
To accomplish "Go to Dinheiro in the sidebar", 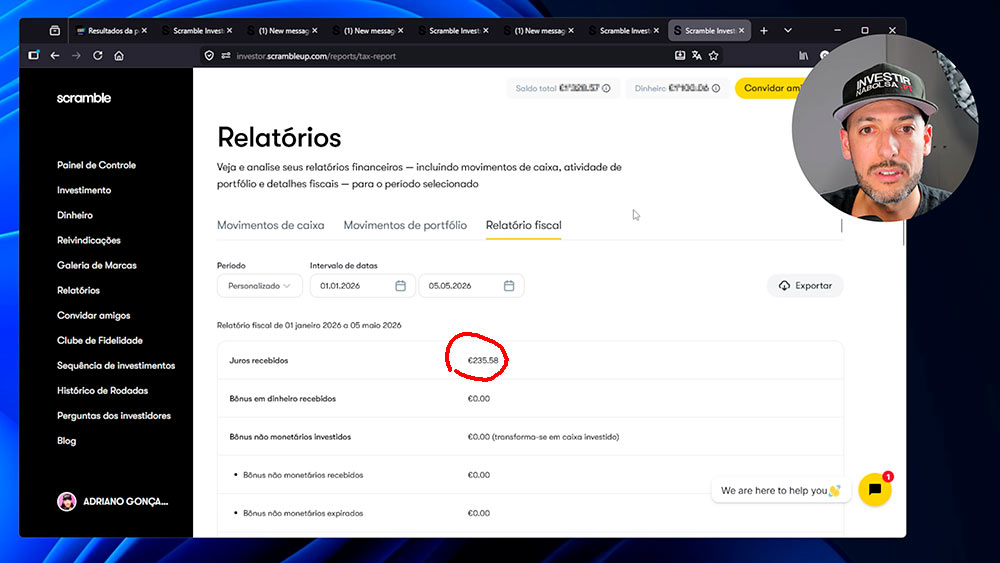I will point(75,216).
